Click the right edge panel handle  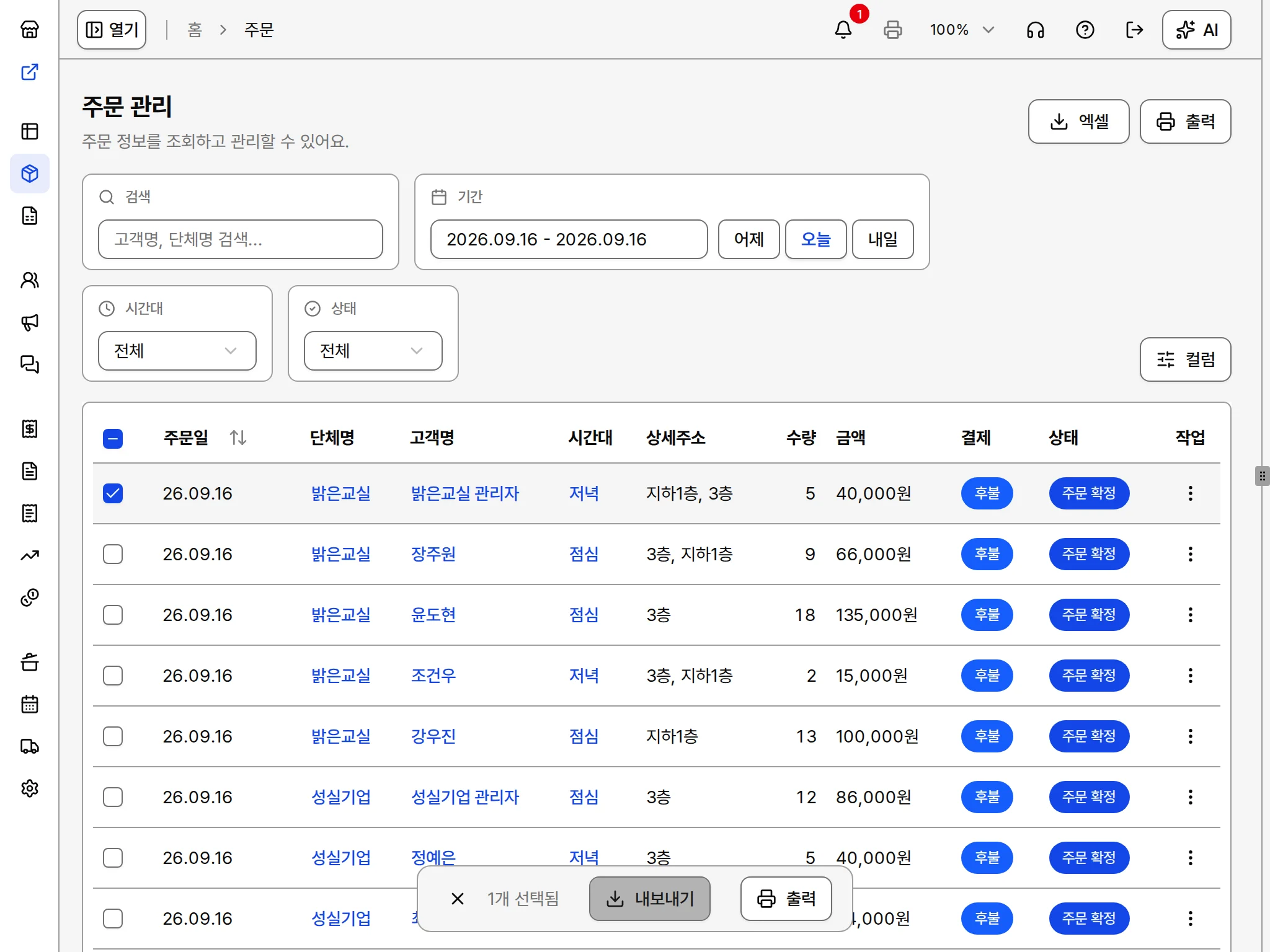click(1263, 476)
